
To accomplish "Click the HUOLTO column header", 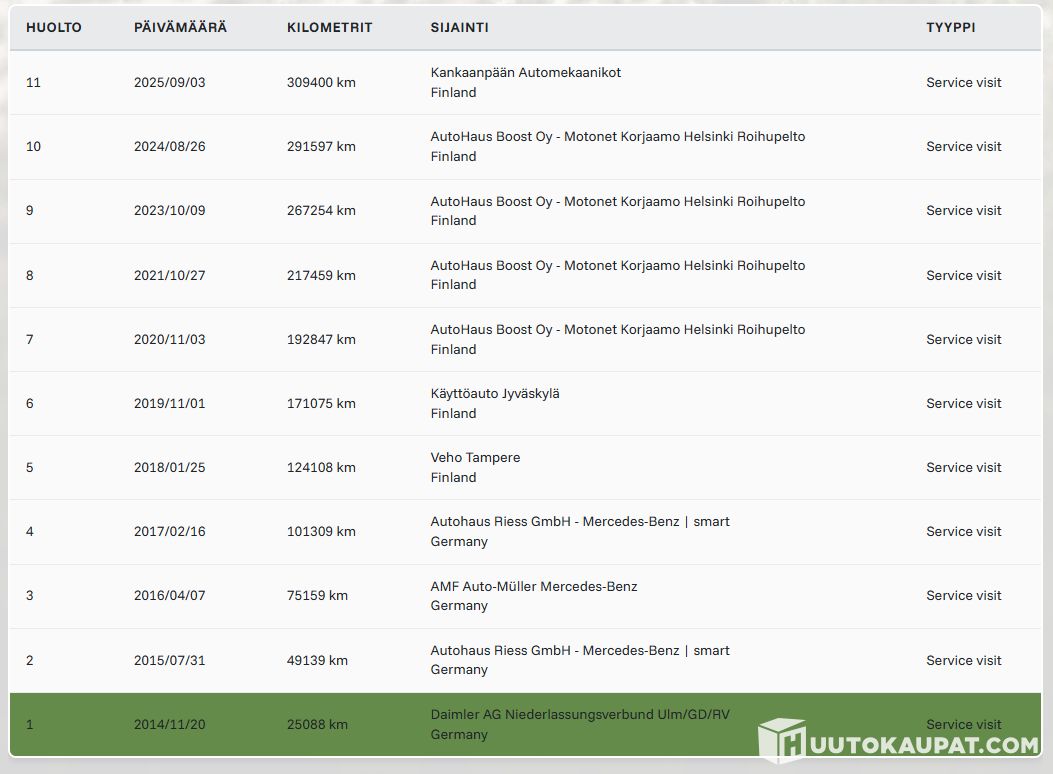I will pos(54,27).
